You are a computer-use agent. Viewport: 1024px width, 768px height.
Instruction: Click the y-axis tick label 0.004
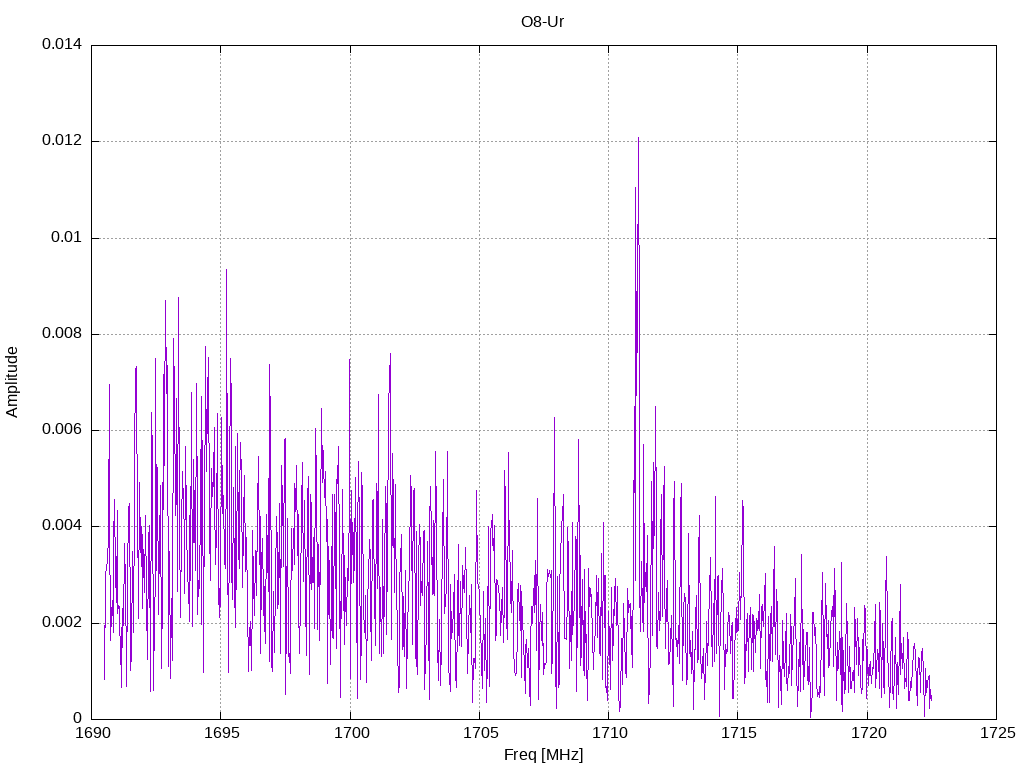click(x=62, y=526)
